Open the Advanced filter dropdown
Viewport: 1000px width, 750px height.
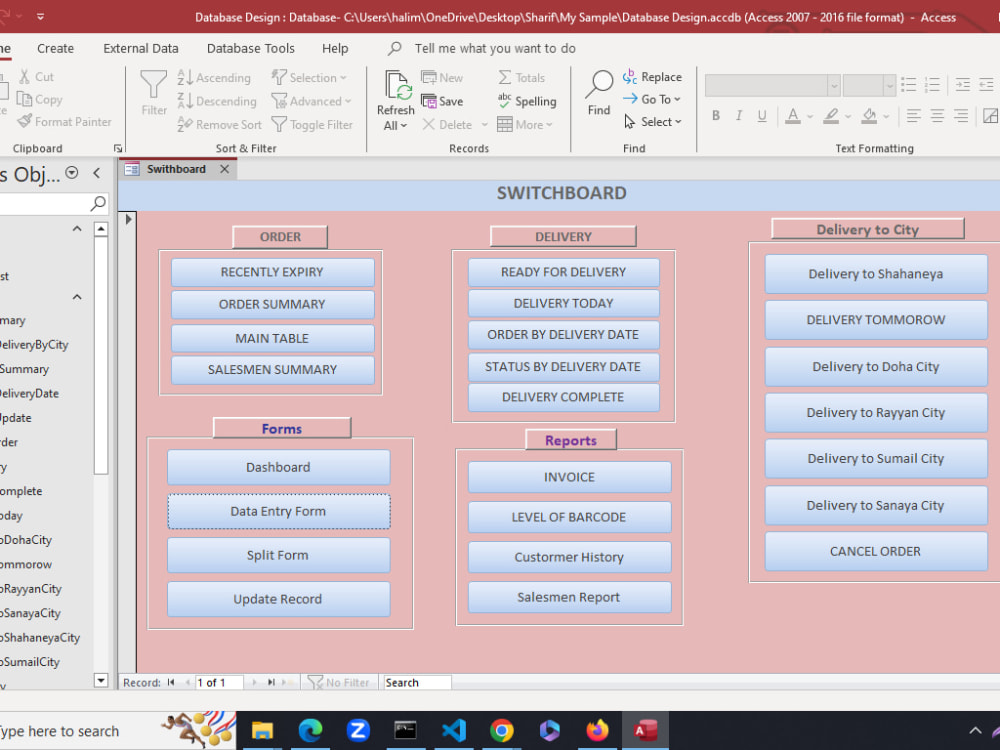pyautogui.click(x=311, y=101)
